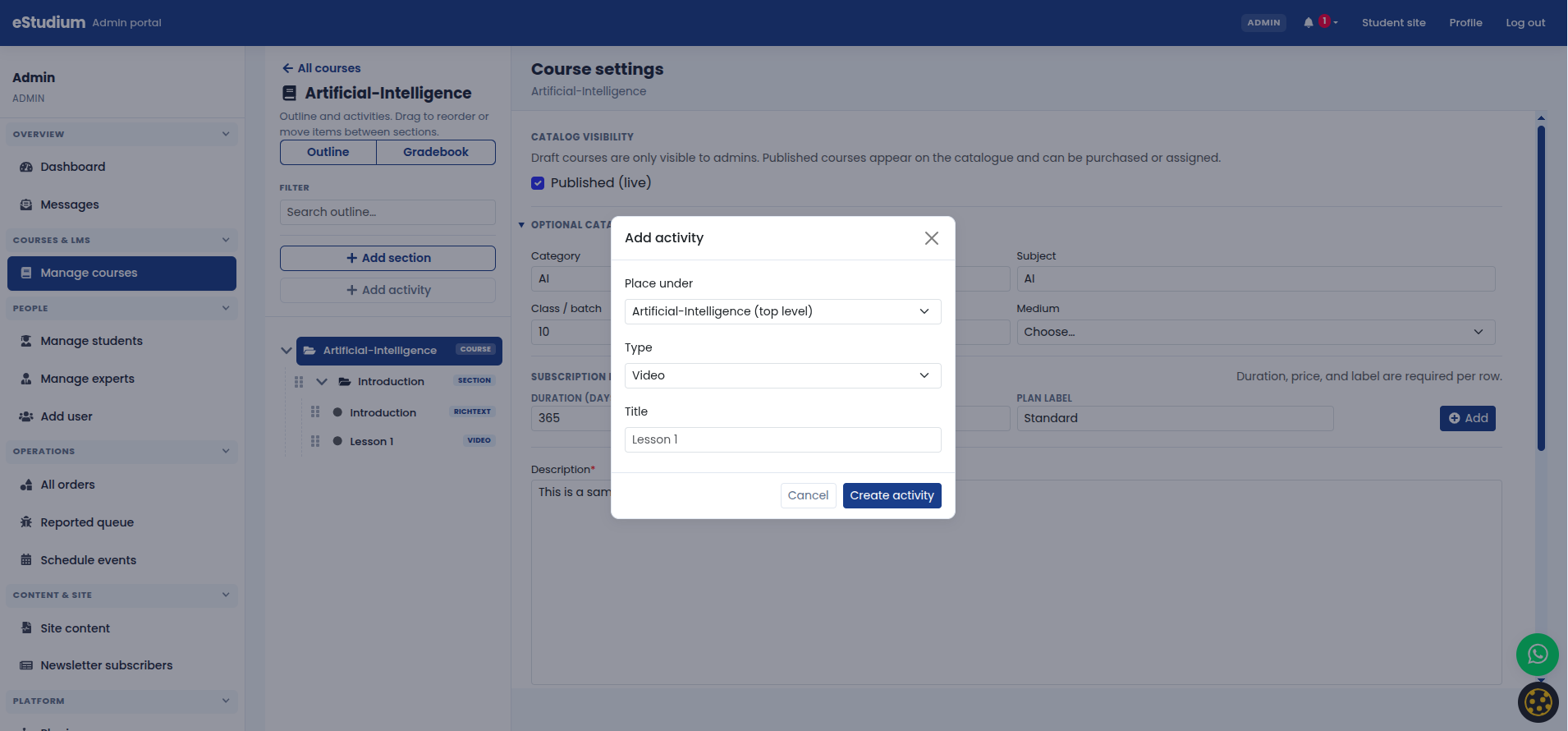The height and width of the screenshot is (731, 1568).
Task: Click the Search outline filter field
Action: [x=387, y=212]
